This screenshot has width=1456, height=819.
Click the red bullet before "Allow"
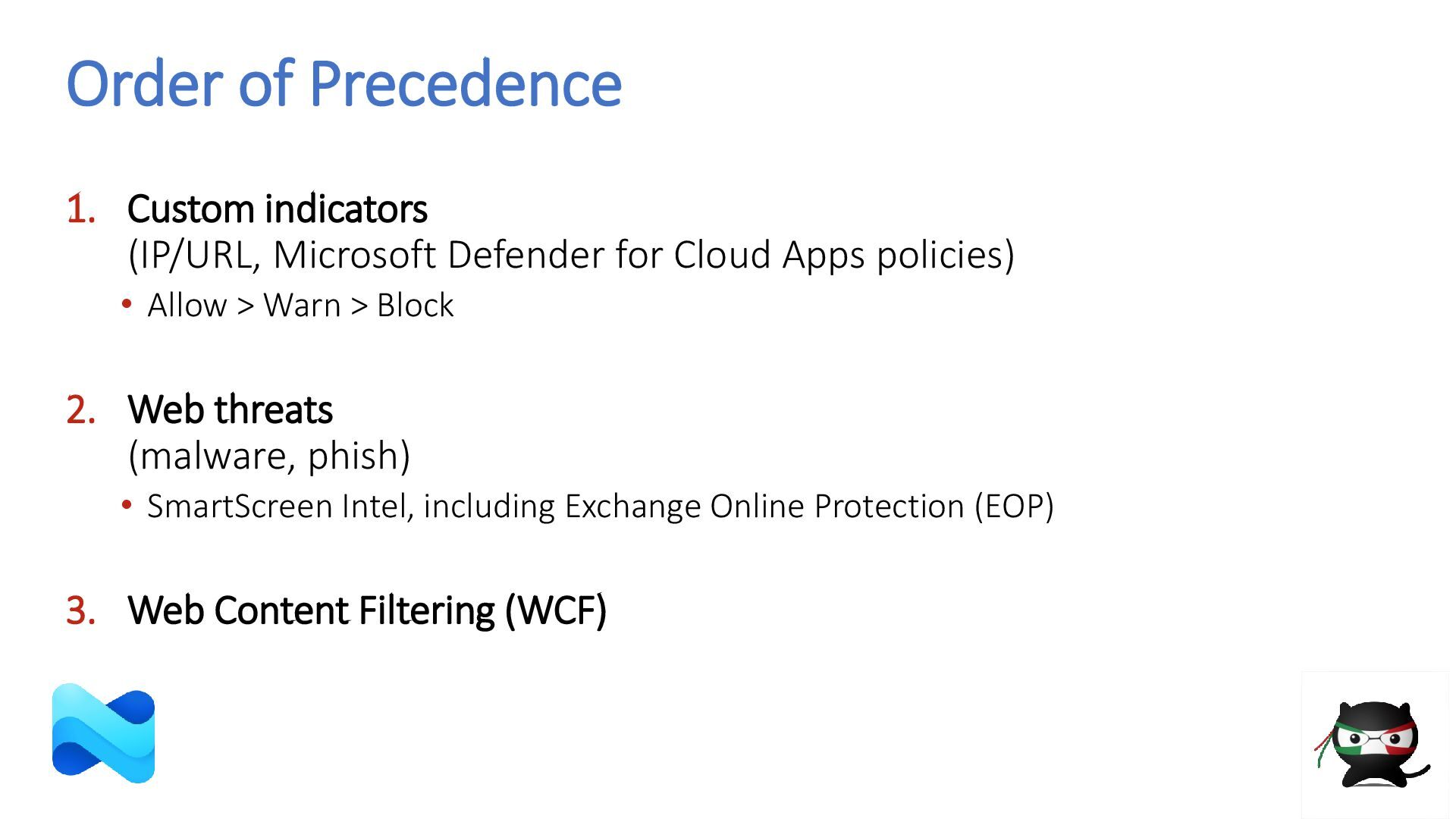pos(127,305)
